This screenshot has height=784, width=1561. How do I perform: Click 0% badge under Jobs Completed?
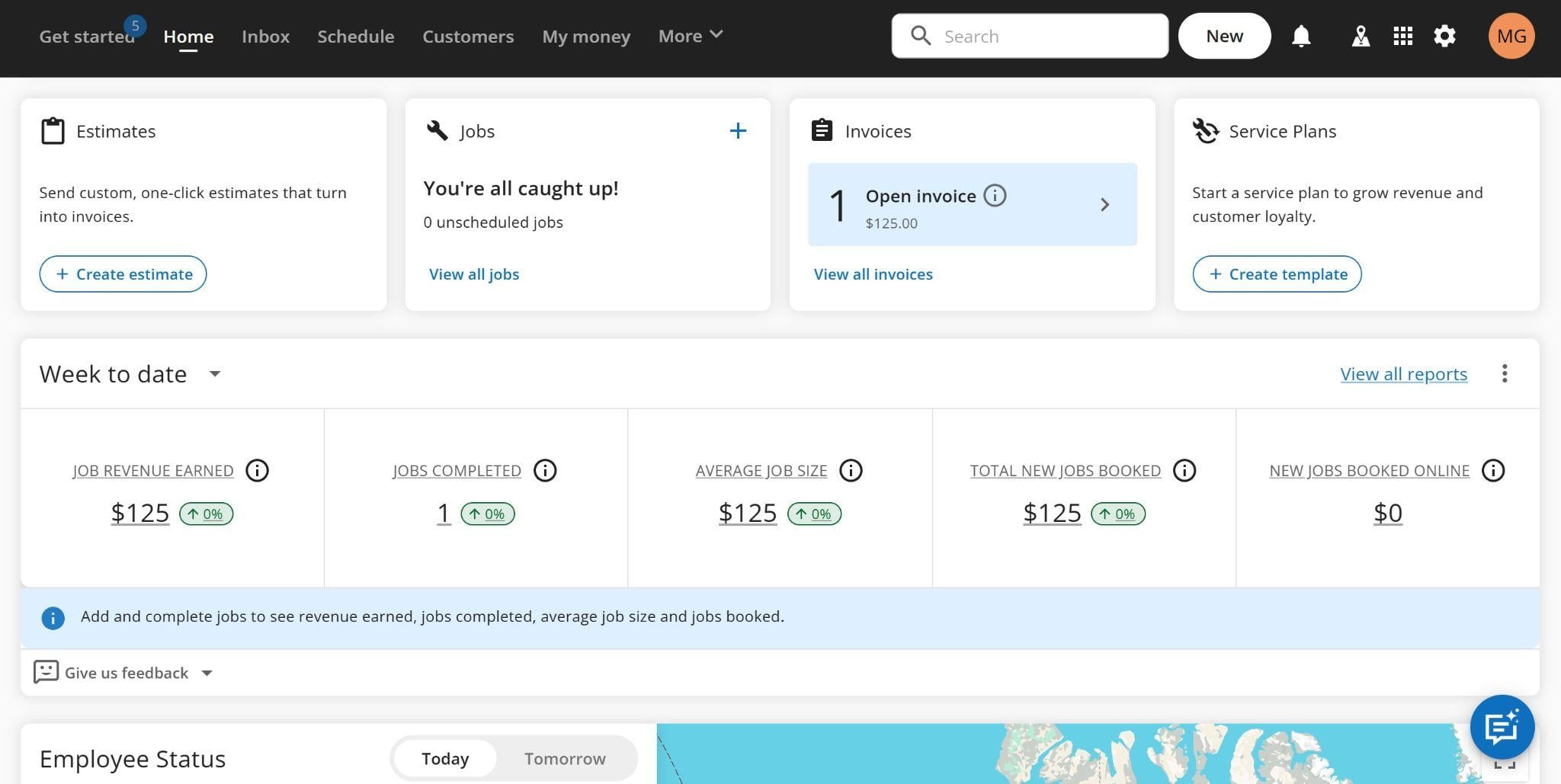pos(488,514)
